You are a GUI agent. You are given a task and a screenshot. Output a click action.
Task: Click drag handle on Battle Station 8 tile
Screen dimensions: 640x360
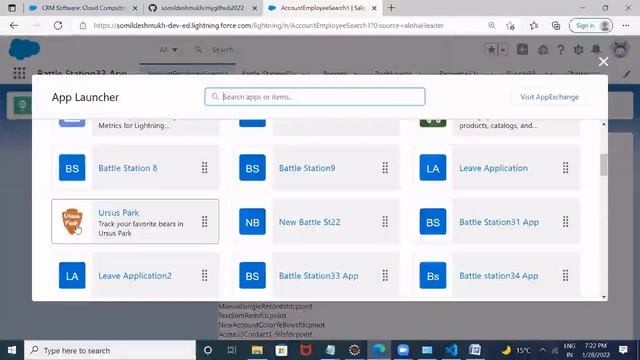click(204, 168)
